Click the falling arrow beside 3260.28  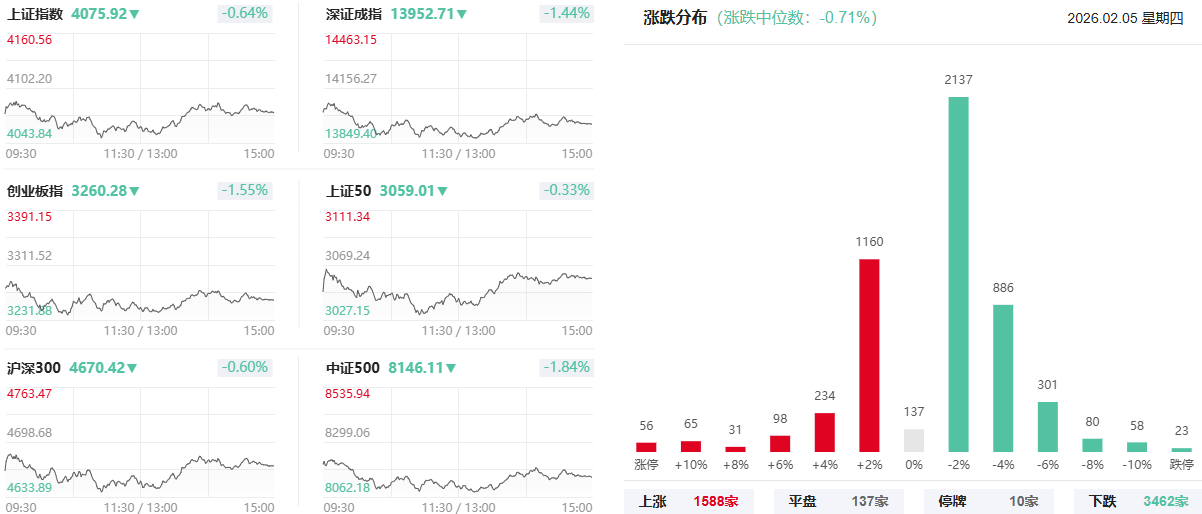135,191
